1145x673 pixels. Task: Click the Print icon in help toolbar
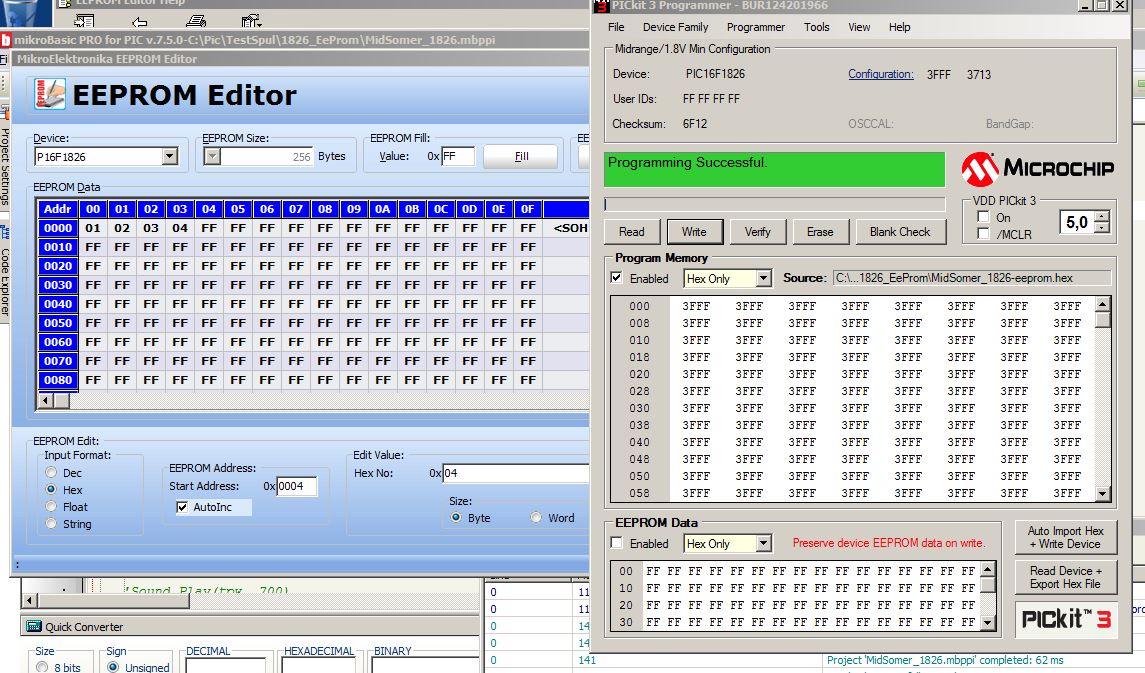pyautogui.click(x=195, y=20)
